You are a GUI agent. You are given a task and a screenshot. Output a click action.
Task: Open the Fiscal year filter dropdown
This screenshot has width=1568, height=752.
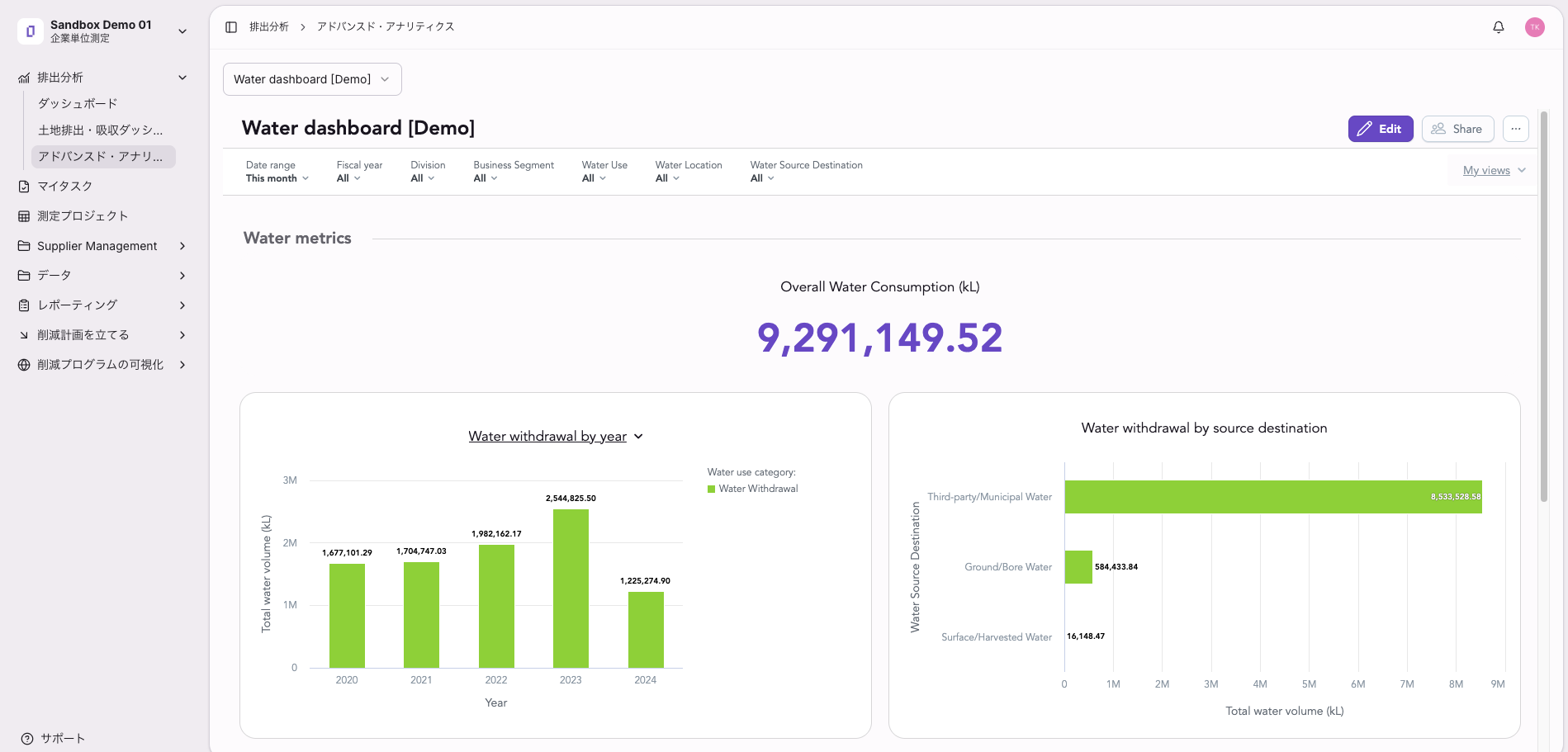point(359,172)
